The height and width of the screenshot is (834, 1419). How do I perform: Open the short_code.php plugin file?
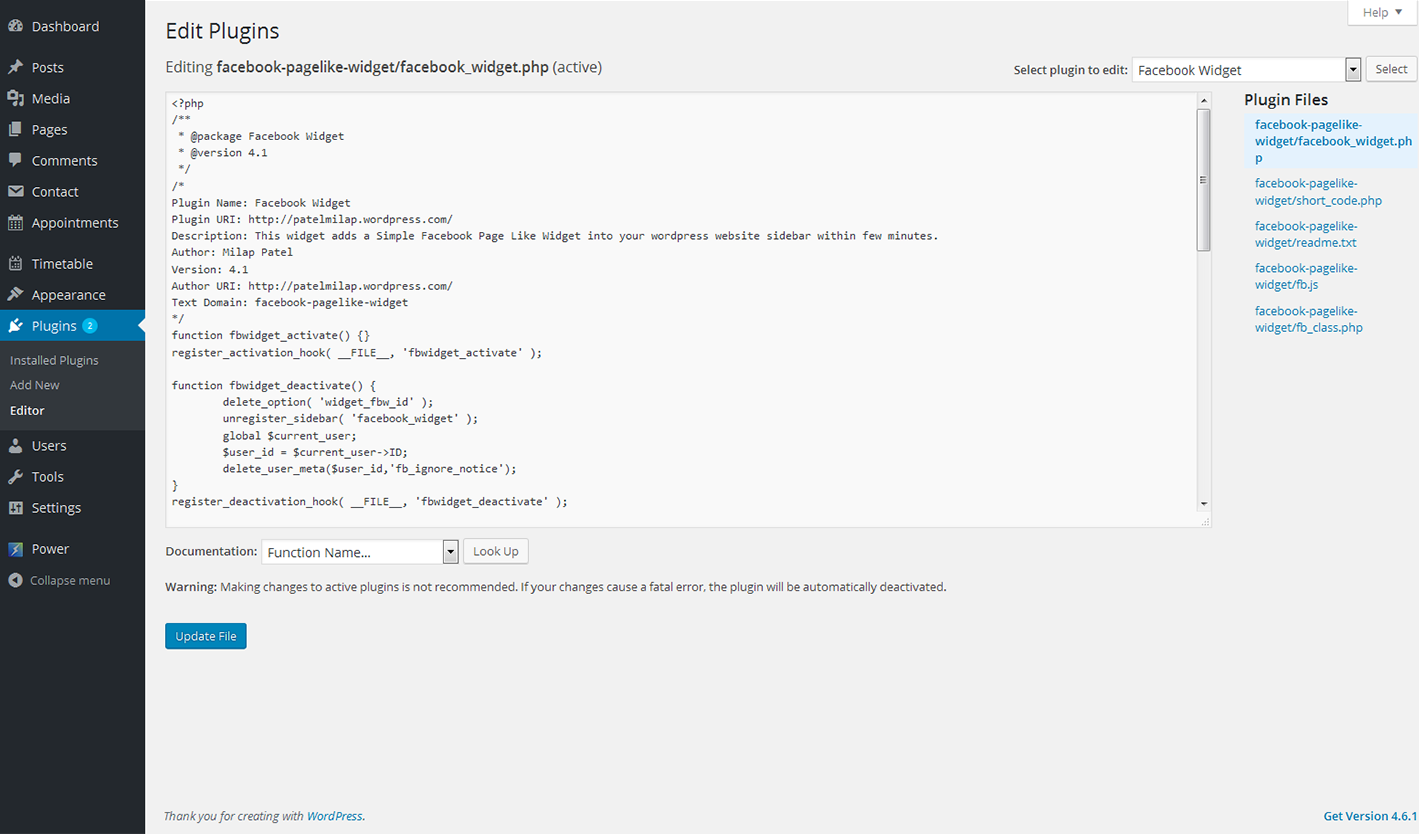(1318, 192)
